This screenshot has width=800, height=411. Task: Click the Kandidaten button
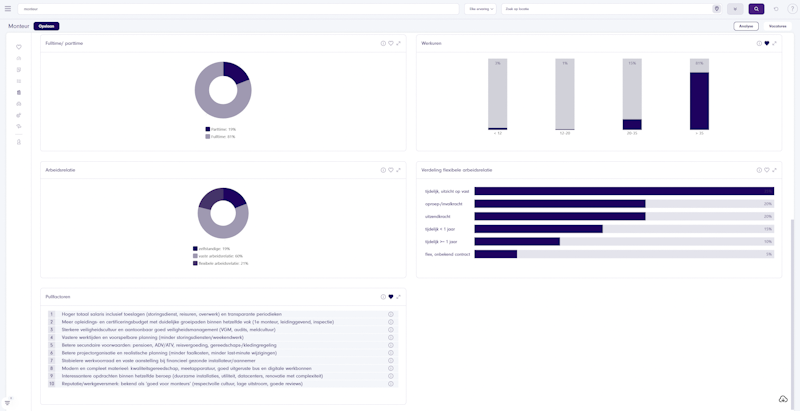click(778, 26)
